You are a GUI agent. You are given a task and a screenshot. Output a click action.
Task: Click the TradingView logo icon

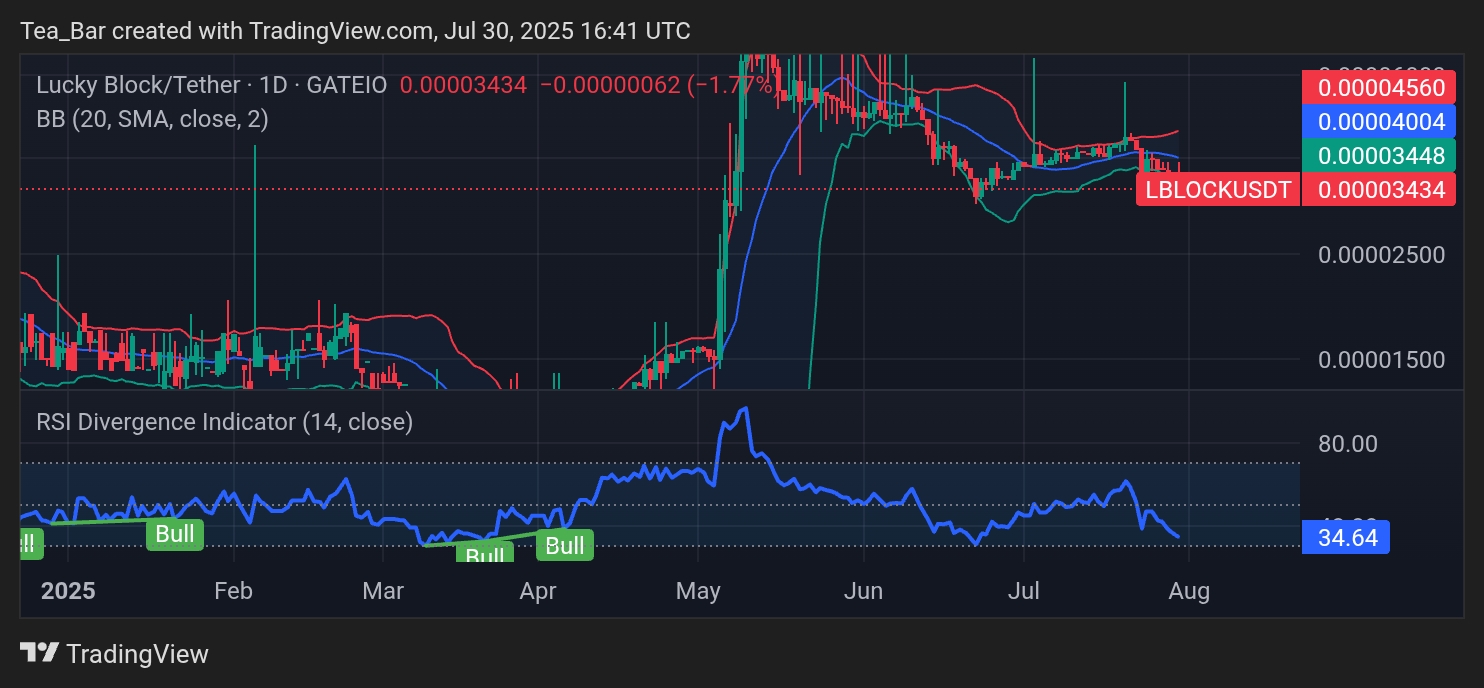(39, 653)
